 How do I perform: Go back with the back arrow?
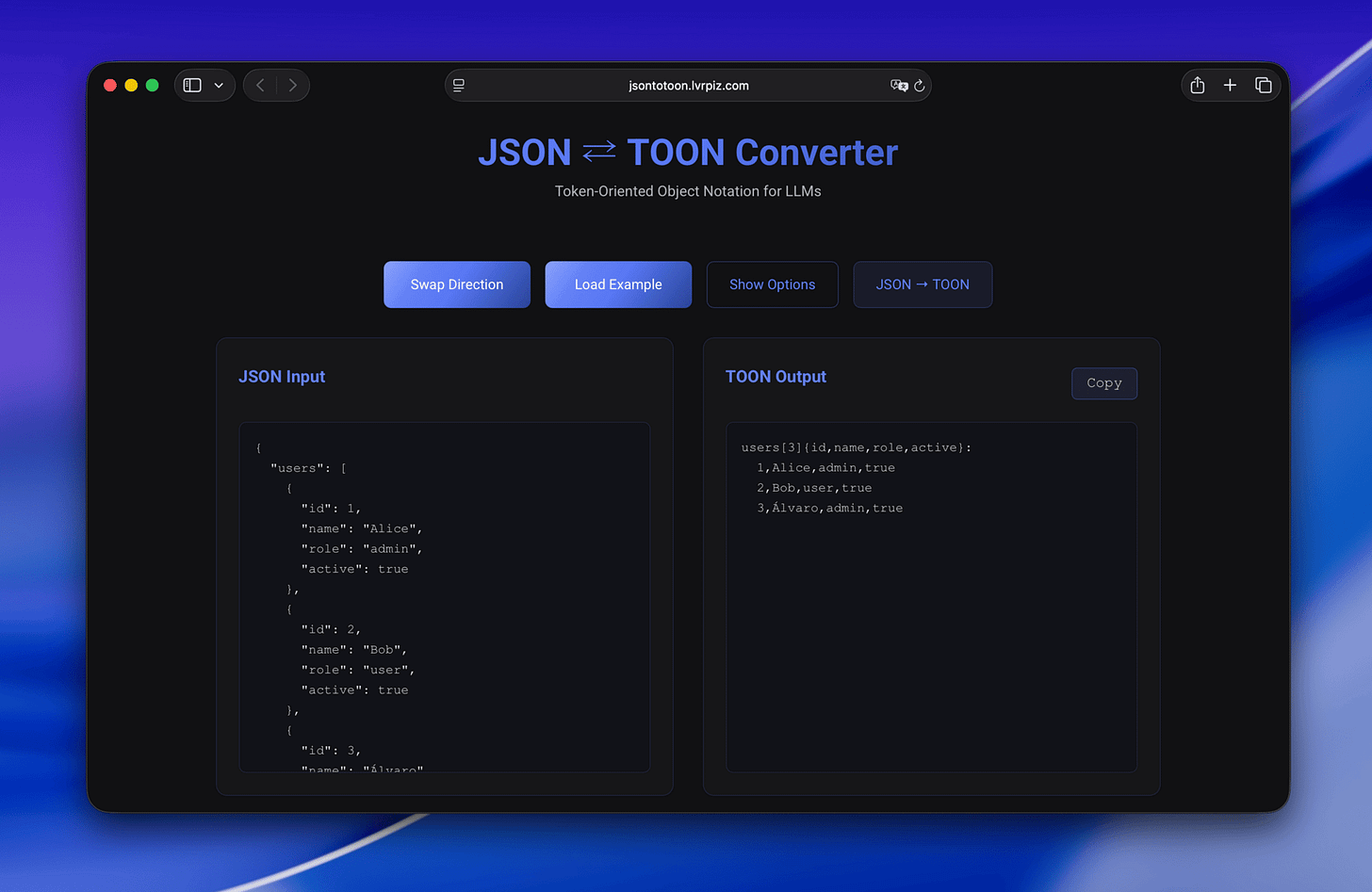click(261, 85)
